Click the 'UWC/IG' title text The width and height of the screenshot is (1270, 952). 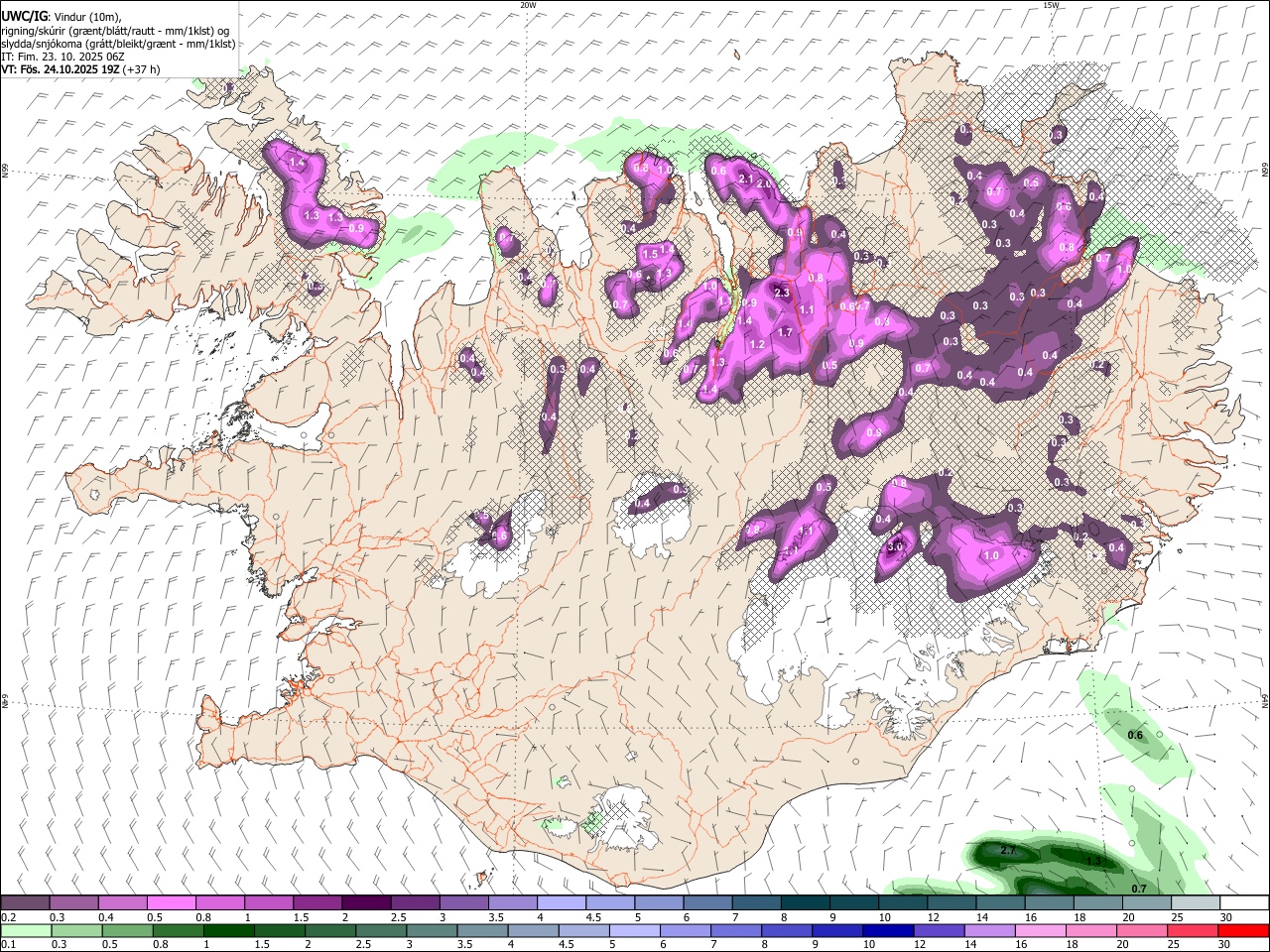(24, 17)
